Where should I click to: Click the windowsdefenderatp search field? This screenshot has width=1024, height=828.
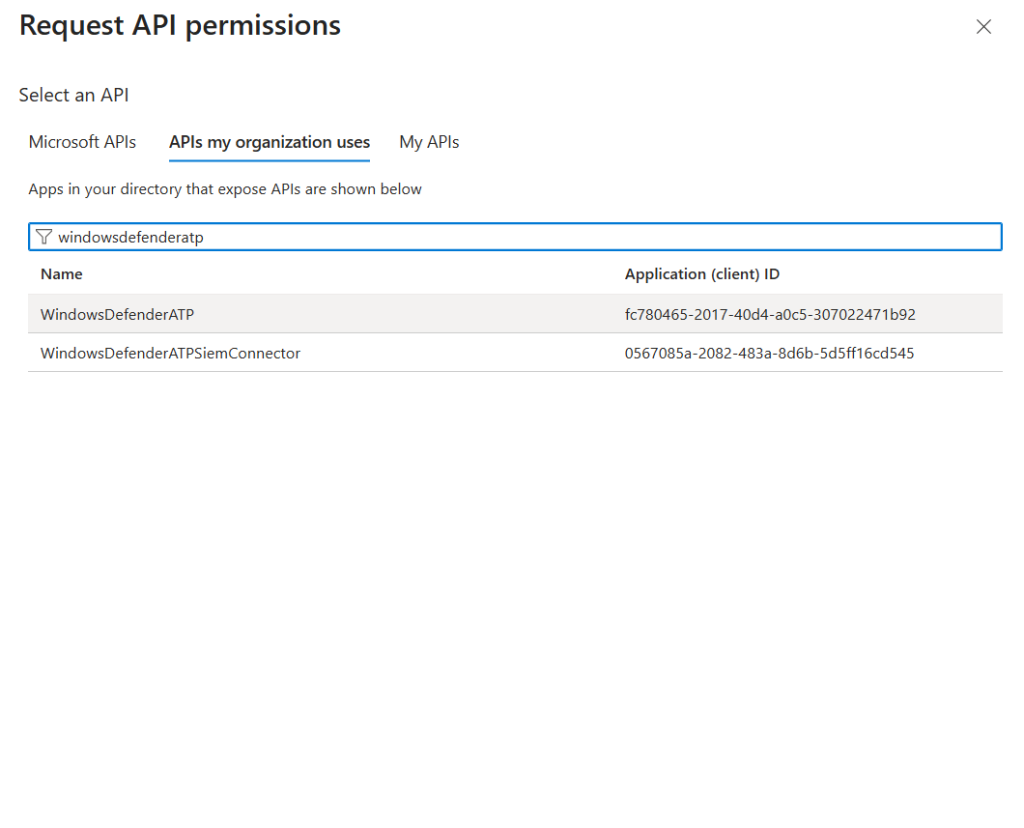click(515, 236)
